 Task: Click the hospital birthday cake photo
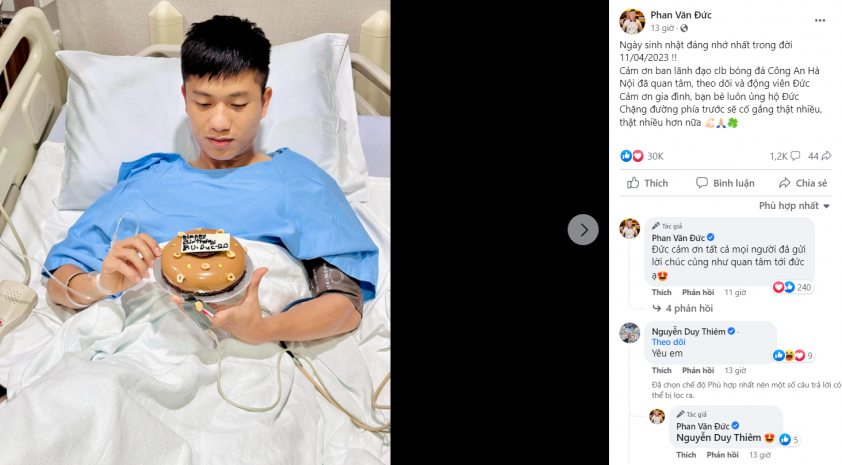[x=195, y=232]
